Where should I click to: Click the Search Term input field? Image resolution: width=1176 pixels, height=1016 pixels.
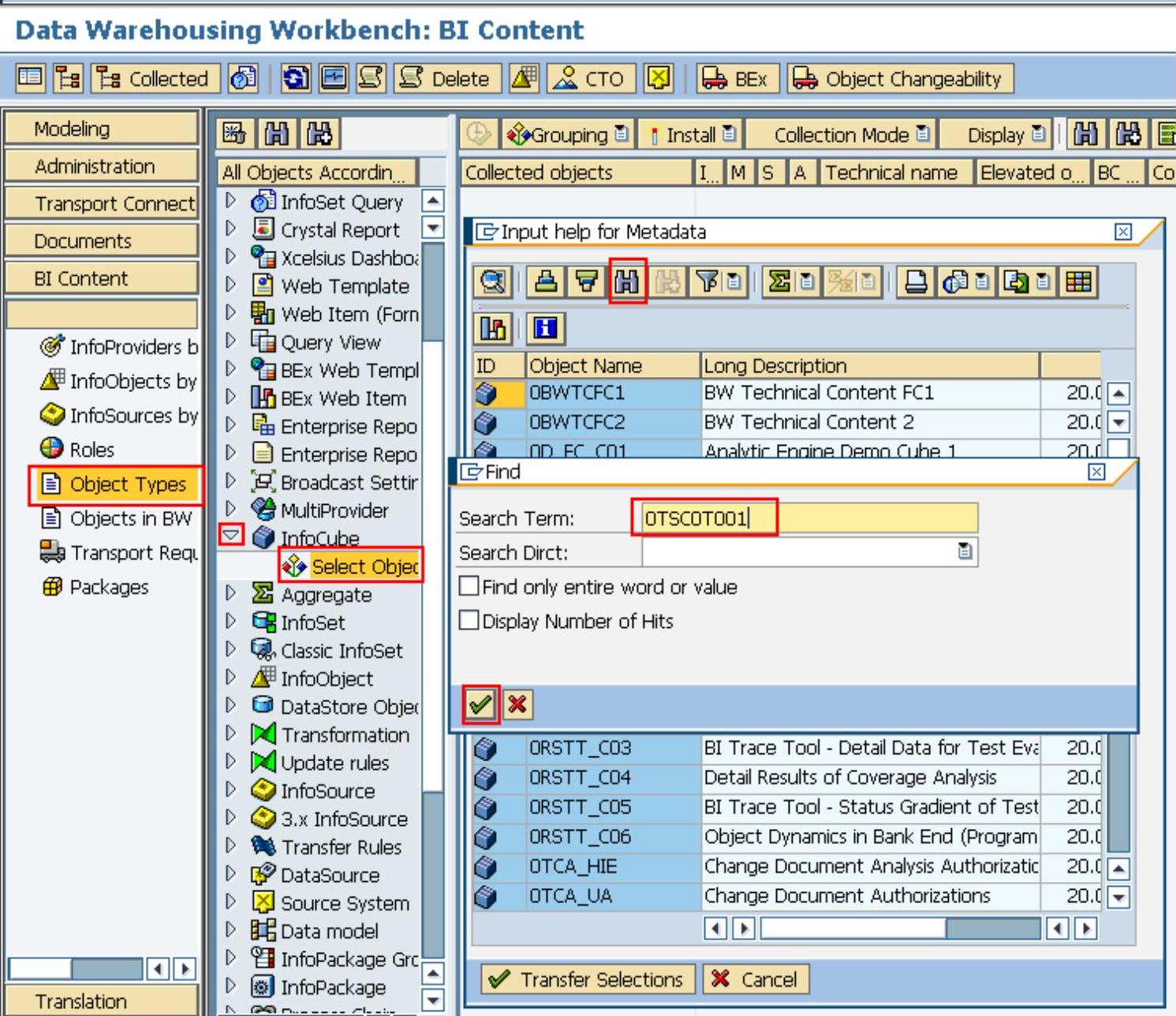point(809,517)
